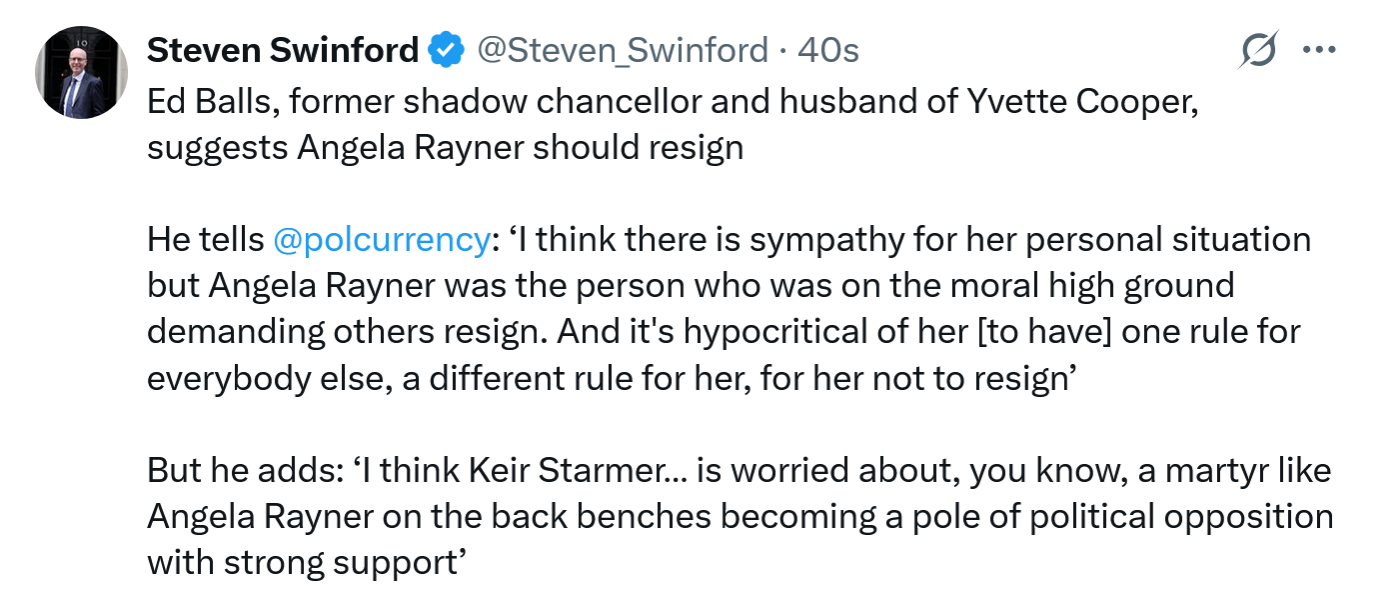Click the line "suggests Angela Rayner should resign"
The height and width of the screenshot is (611, 1379).
[x=445, y=147]
